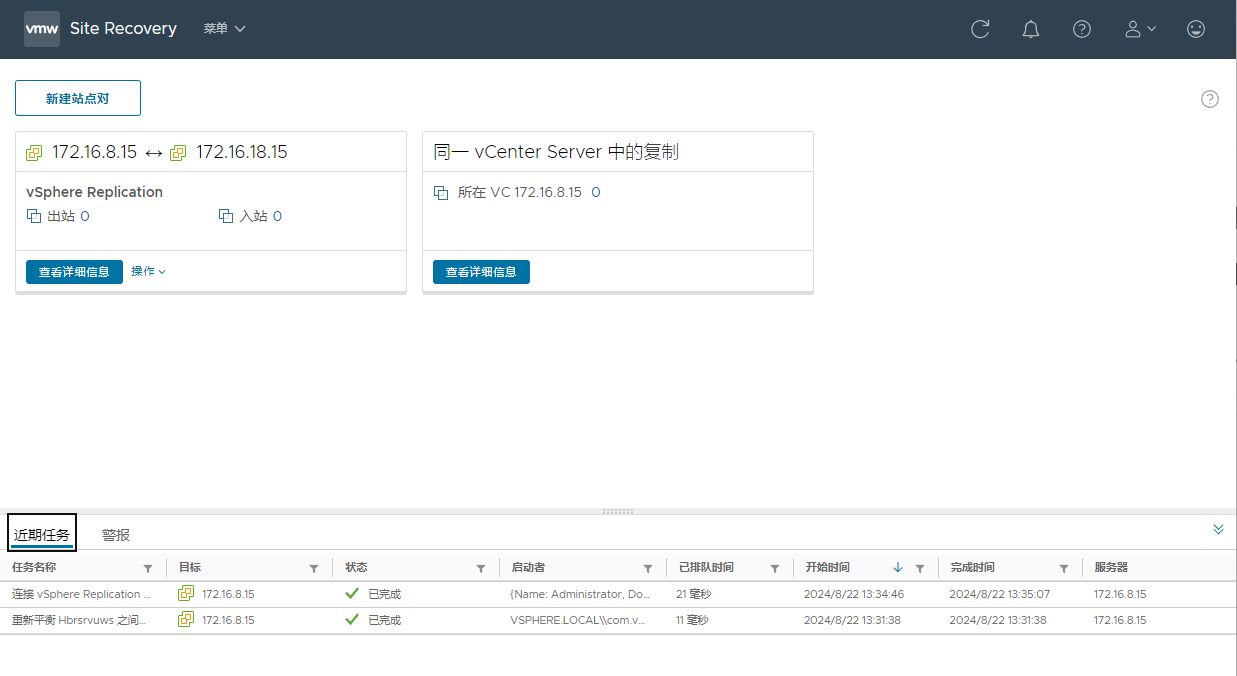1237x676 pixels.
Task: Collapse the bottom tasks panel
Action: 1218,529
